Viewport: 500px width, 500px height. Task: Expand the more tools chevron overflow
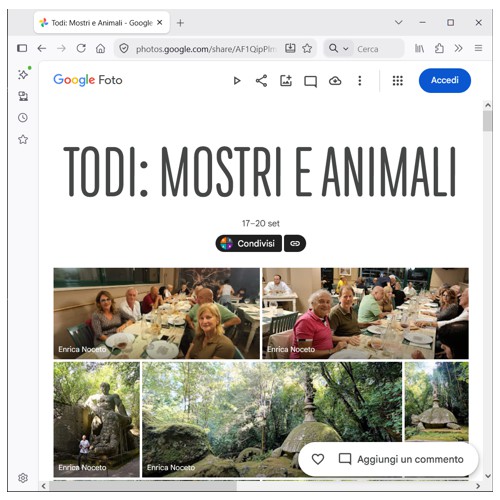point(459,49)
